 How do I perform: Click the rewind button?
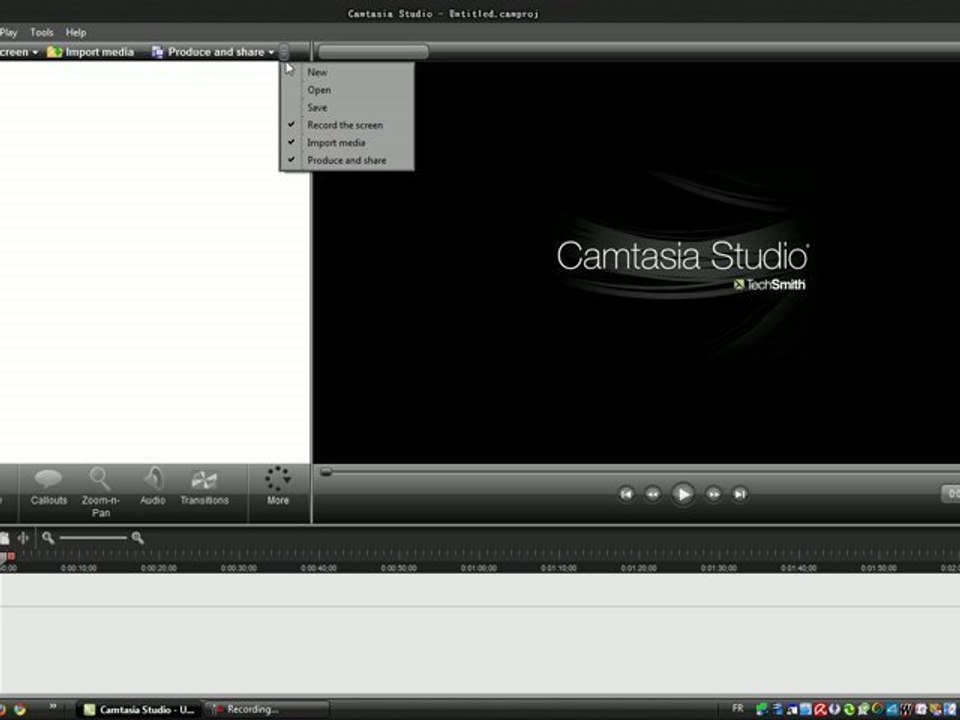tap(653, 494)
